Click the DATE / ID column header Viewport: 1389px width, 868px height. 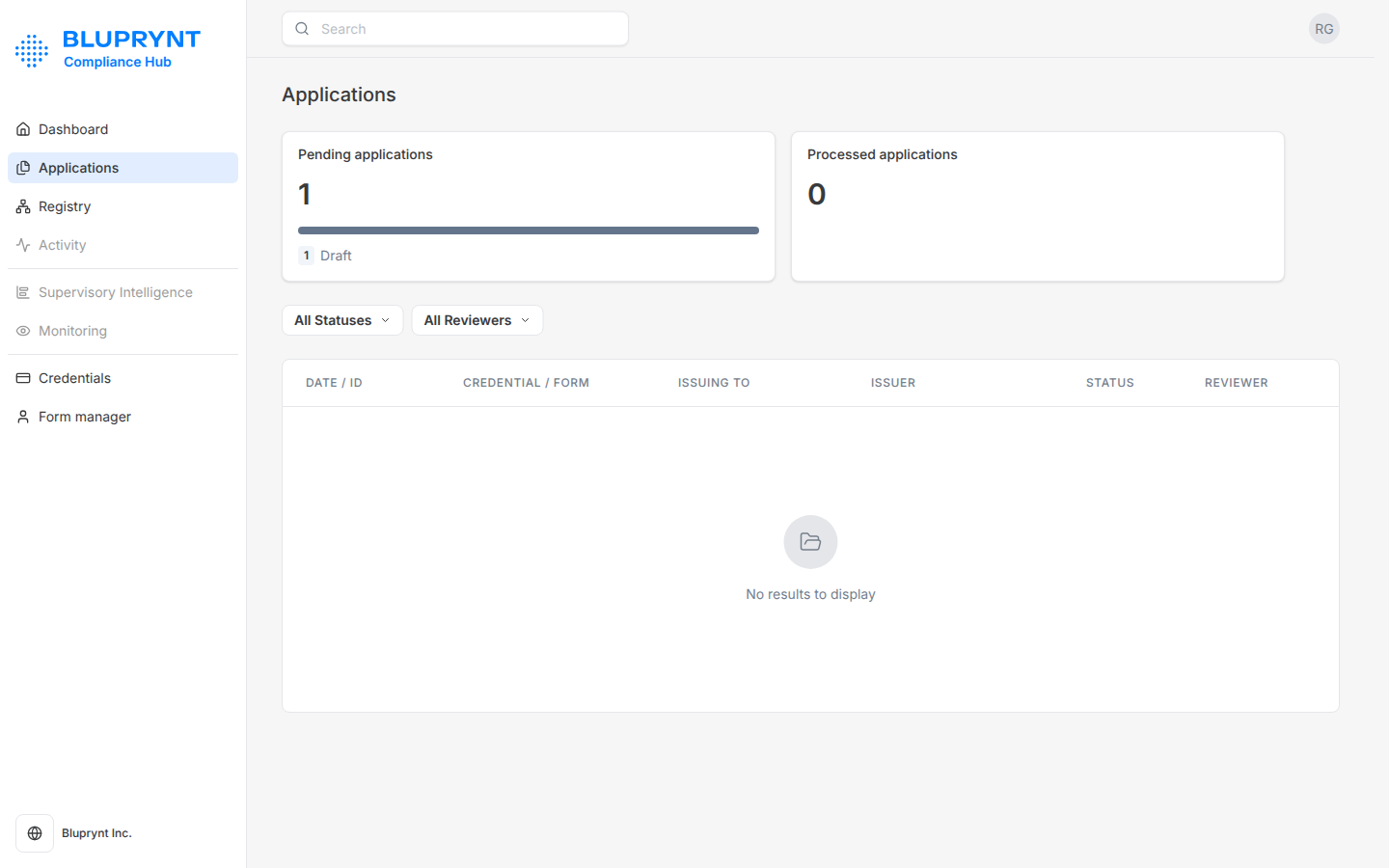pos(334,383)
